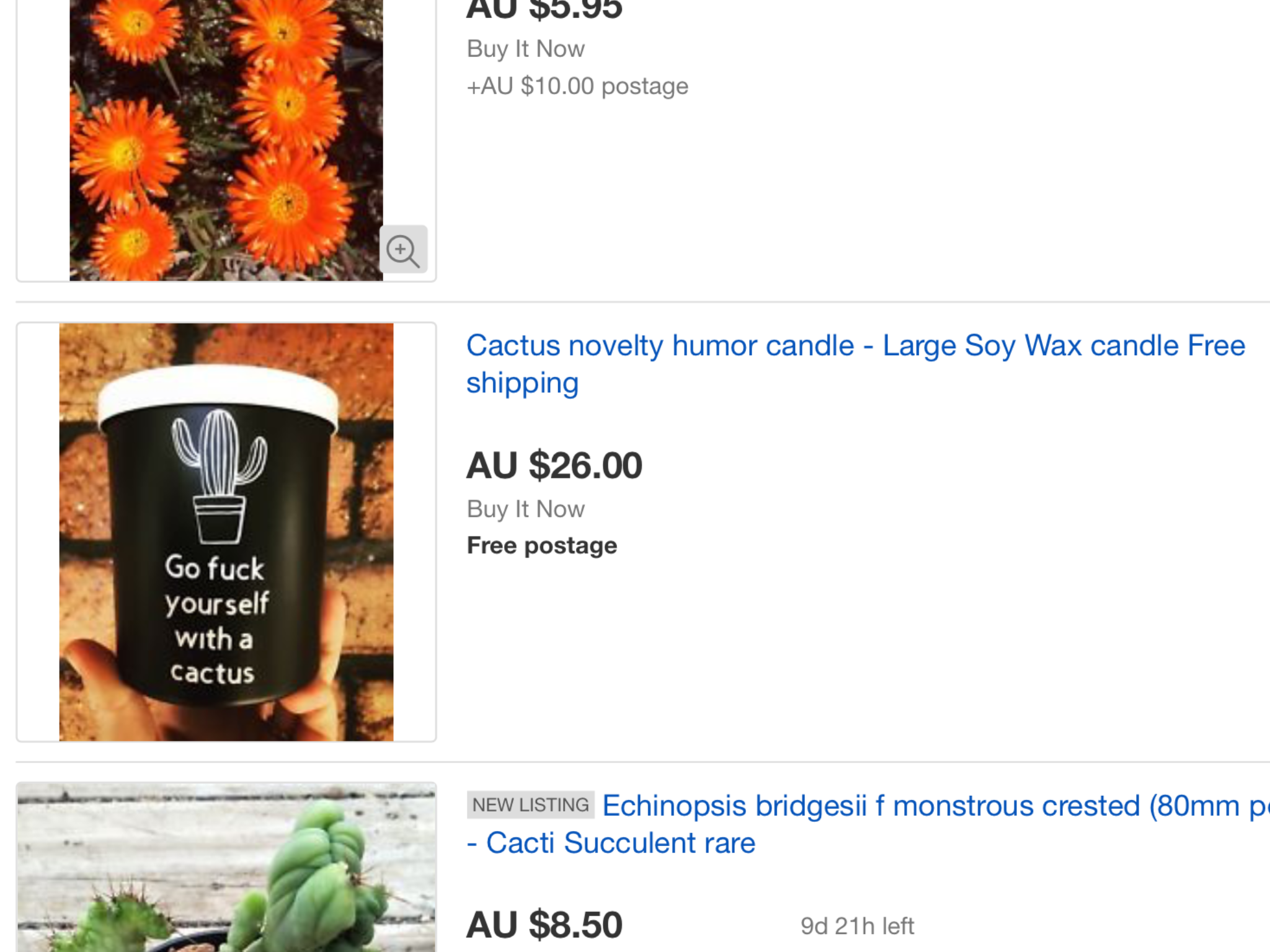Open the orange flowers listing thumbnail
This screenshot has height=952, width=1270.
226,140
